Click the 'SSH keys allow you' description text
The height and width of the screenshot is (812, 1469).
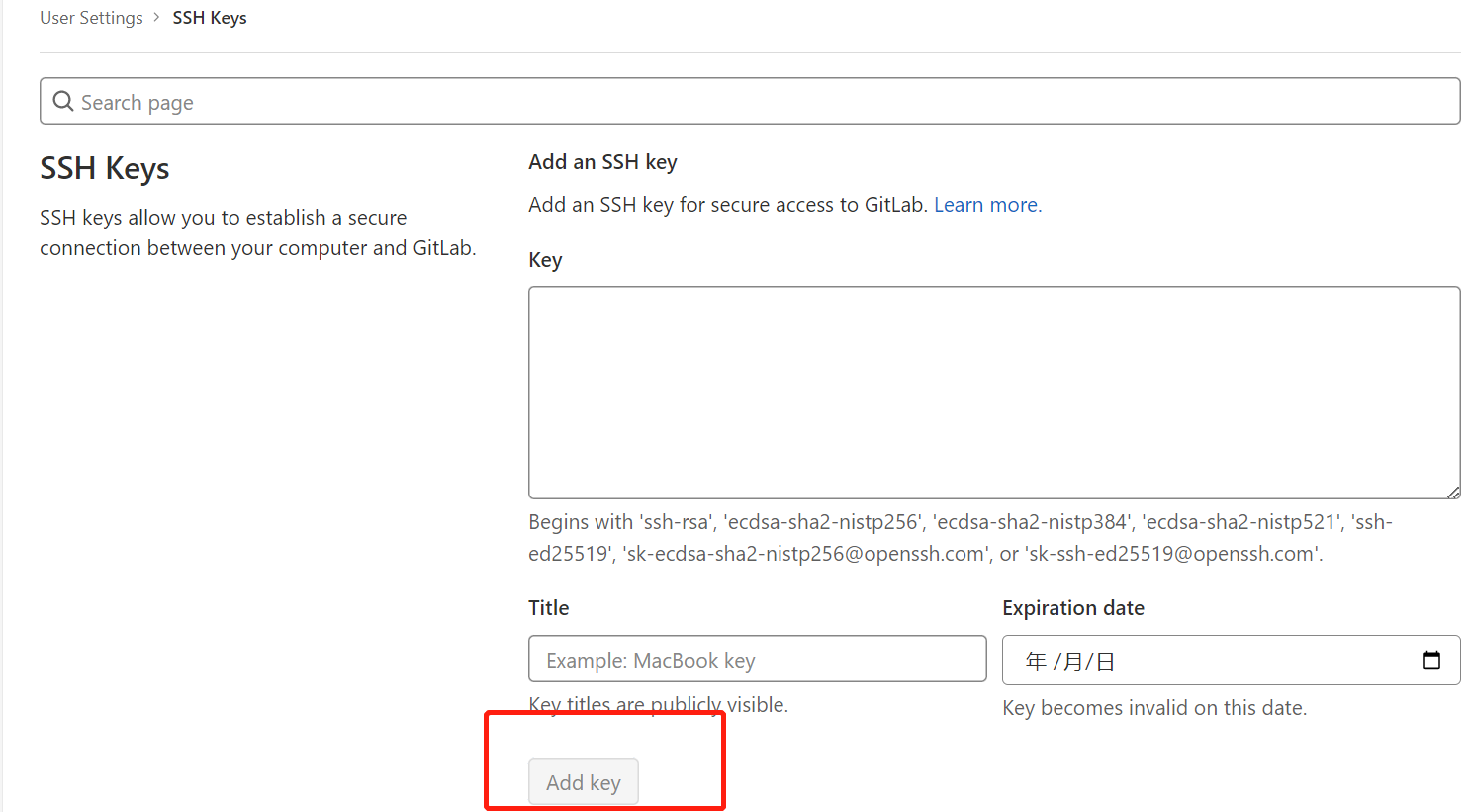click(258, 232)
